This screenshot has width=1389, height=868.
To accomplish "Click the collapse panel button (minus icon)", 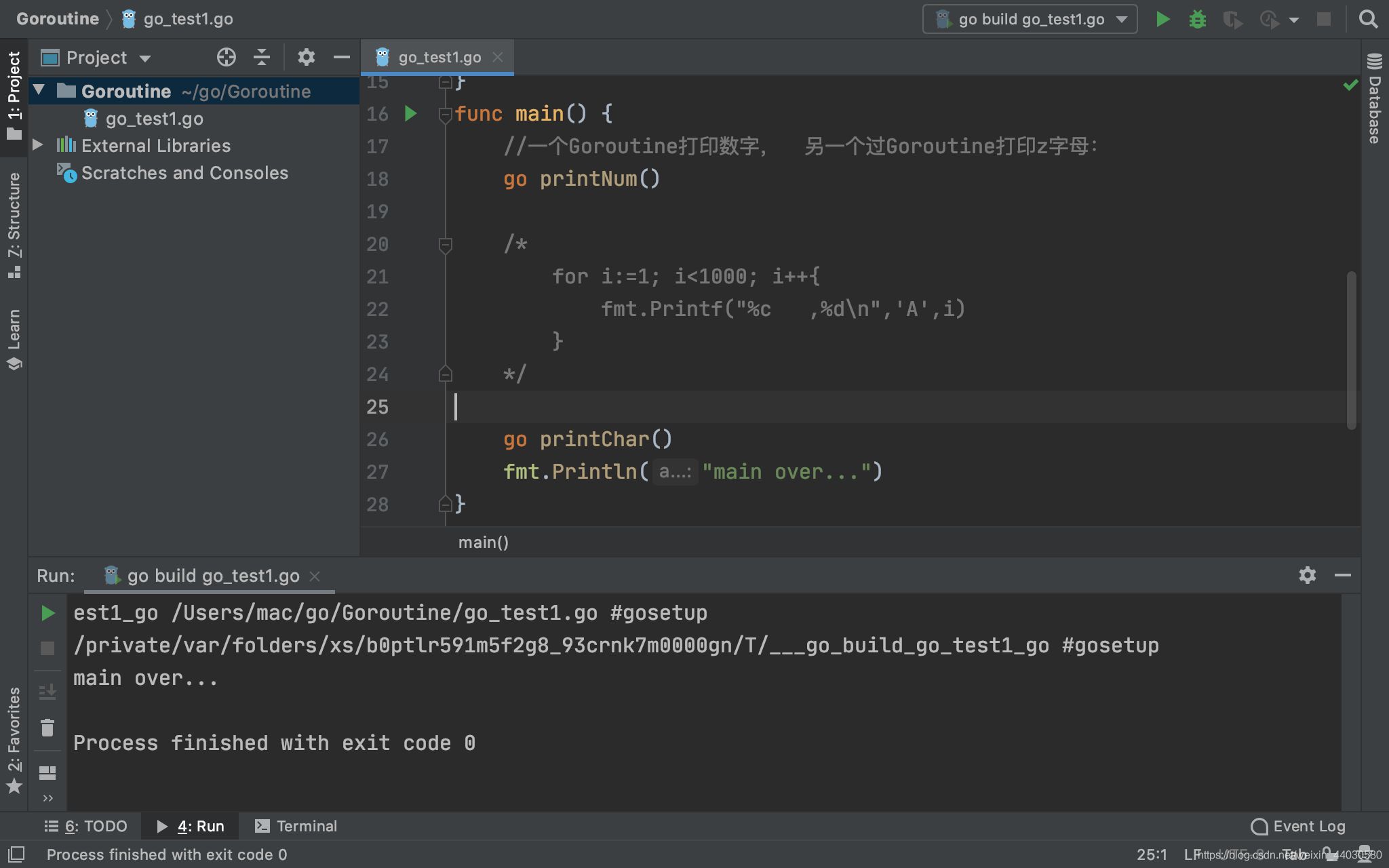I will 341,57.
